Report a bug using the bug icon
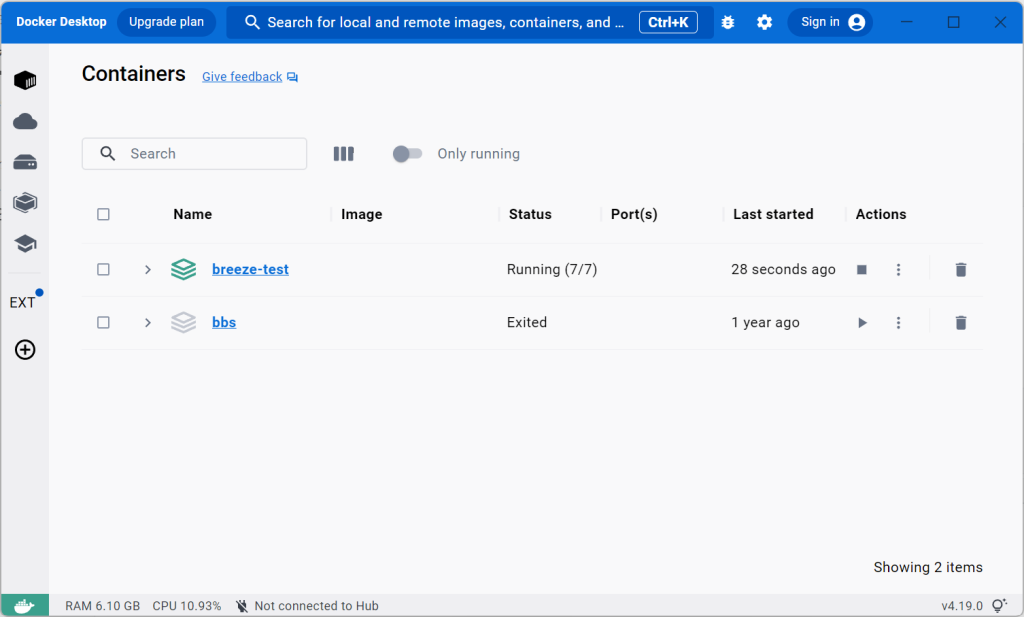This screenshot has height=617, width=1024. (x=727, y=21)
